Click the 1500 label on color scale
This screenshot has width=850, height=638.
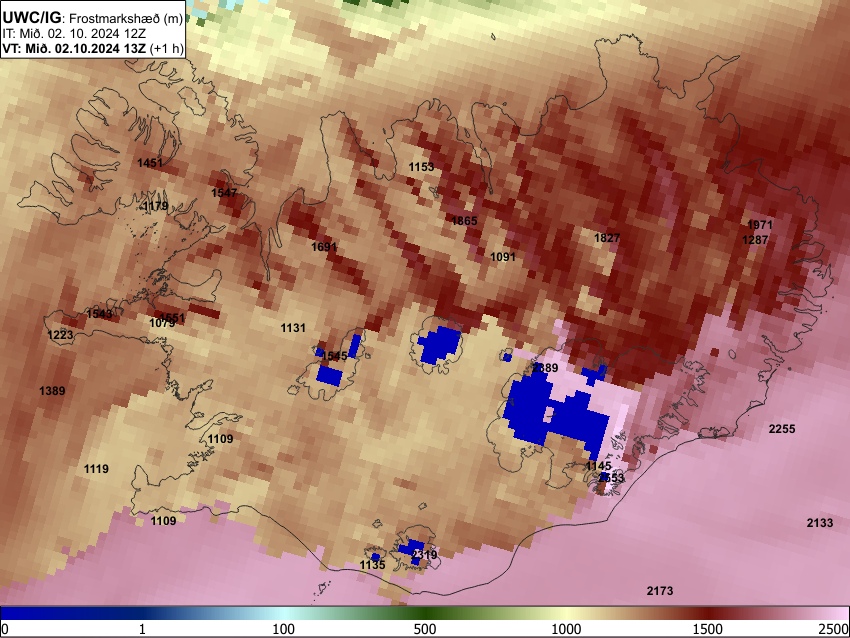[x=708, y=629]
